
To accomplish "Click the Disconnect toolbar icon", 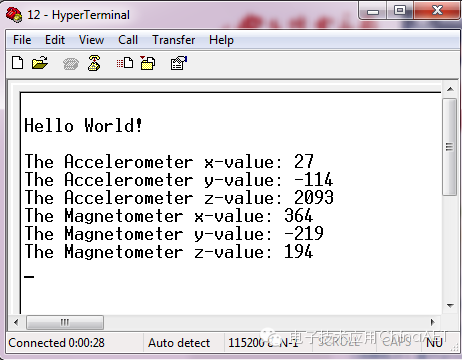I will pyautogui.click(x=94, y=63).
